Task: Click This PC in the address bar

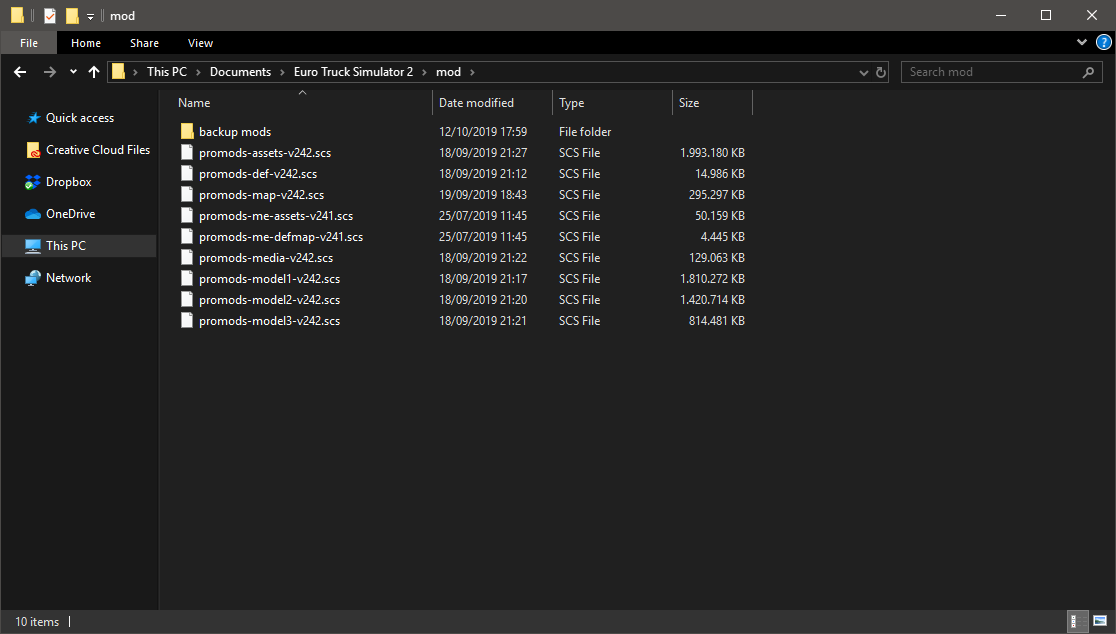Action: coord(167,72)
